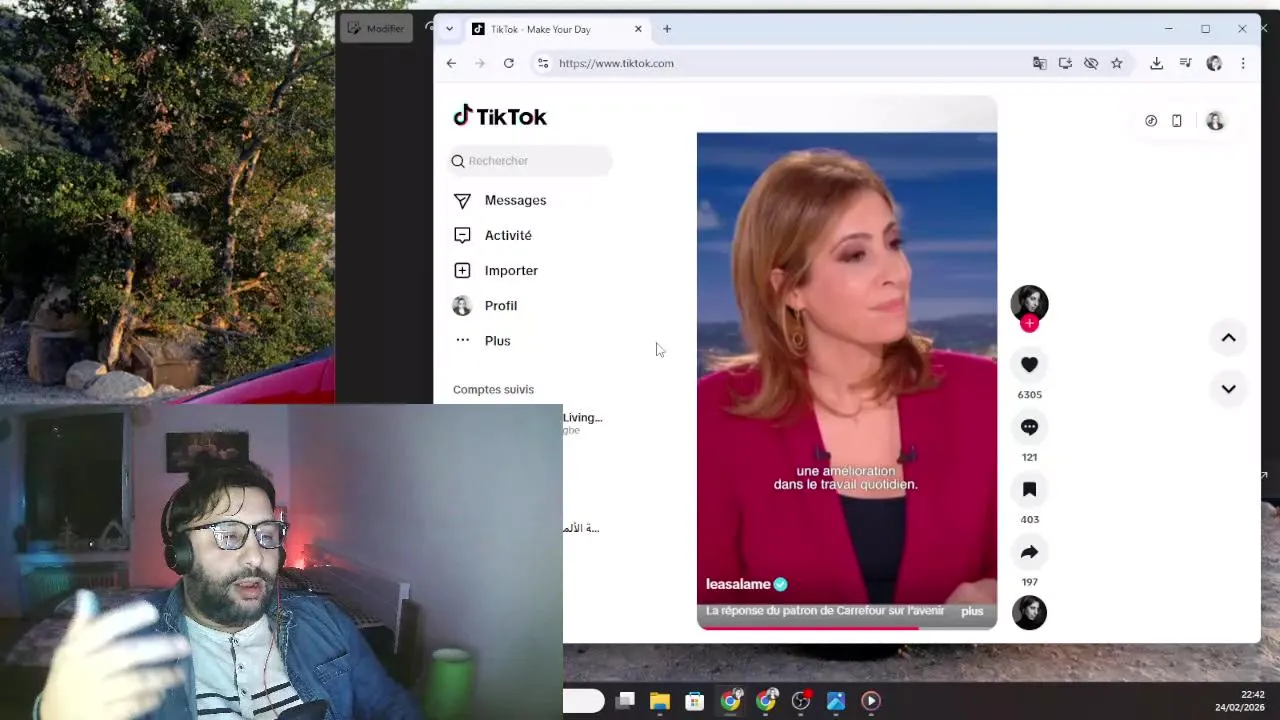
Task: Open the sound disc at the bottom of the action bar
Action: pos(1029,612)
